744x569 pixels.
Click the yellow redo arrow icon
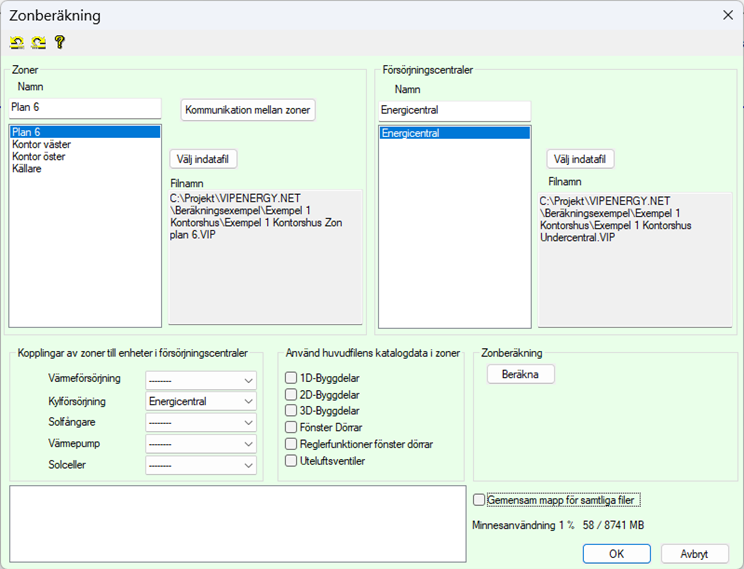38,42
